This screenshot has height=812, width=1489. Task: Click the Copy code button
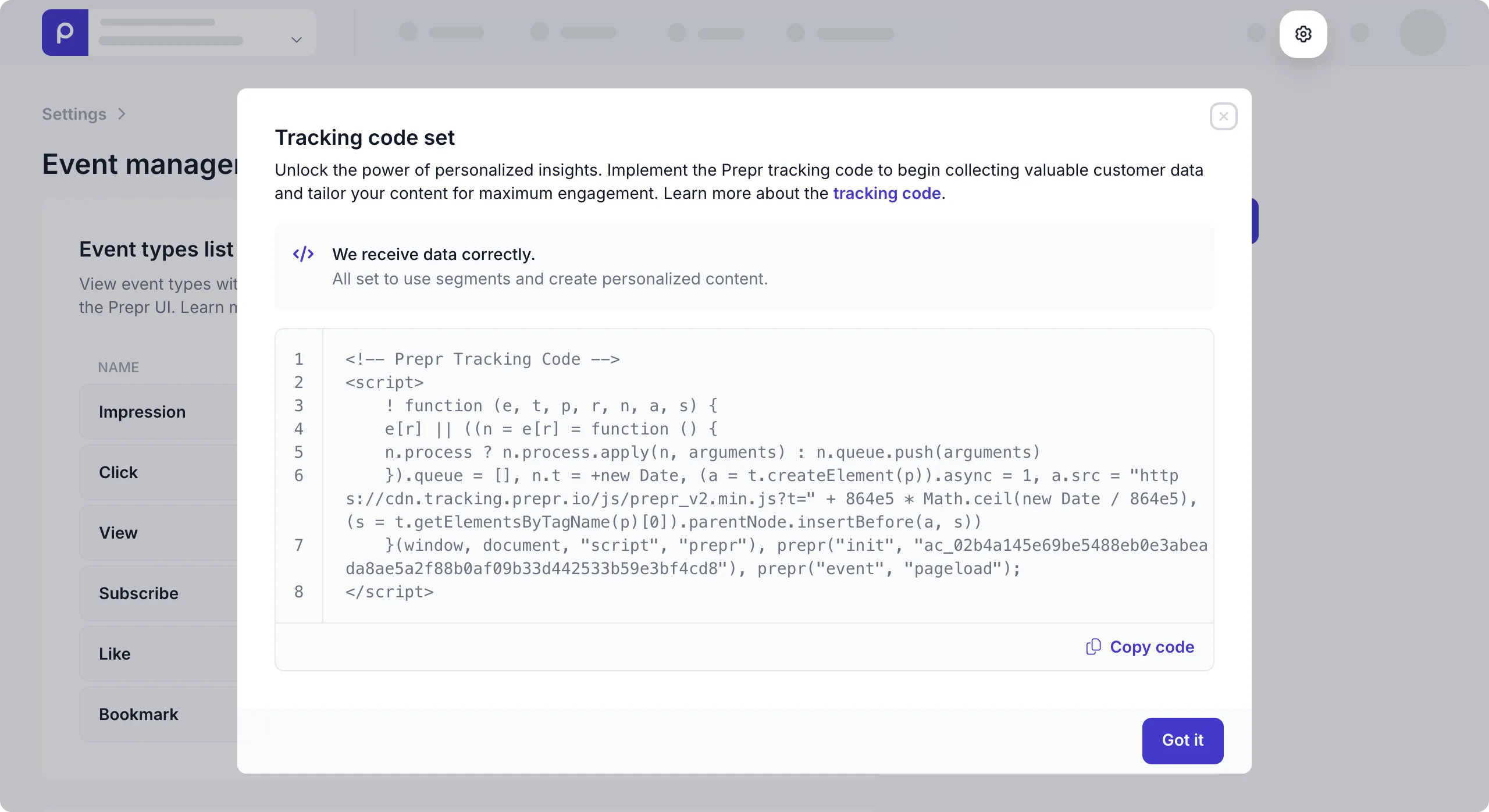point(1151,647)
